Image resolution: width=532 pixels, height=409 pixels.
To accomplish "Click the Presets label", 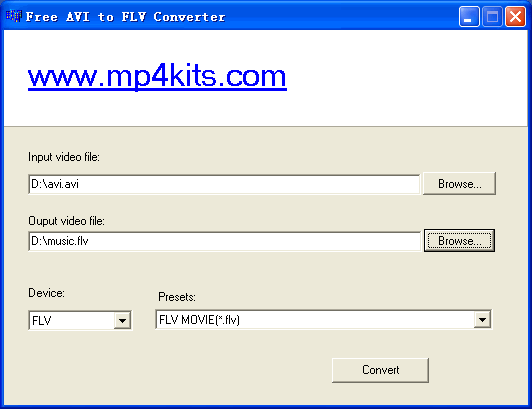I will click(177, 297).
